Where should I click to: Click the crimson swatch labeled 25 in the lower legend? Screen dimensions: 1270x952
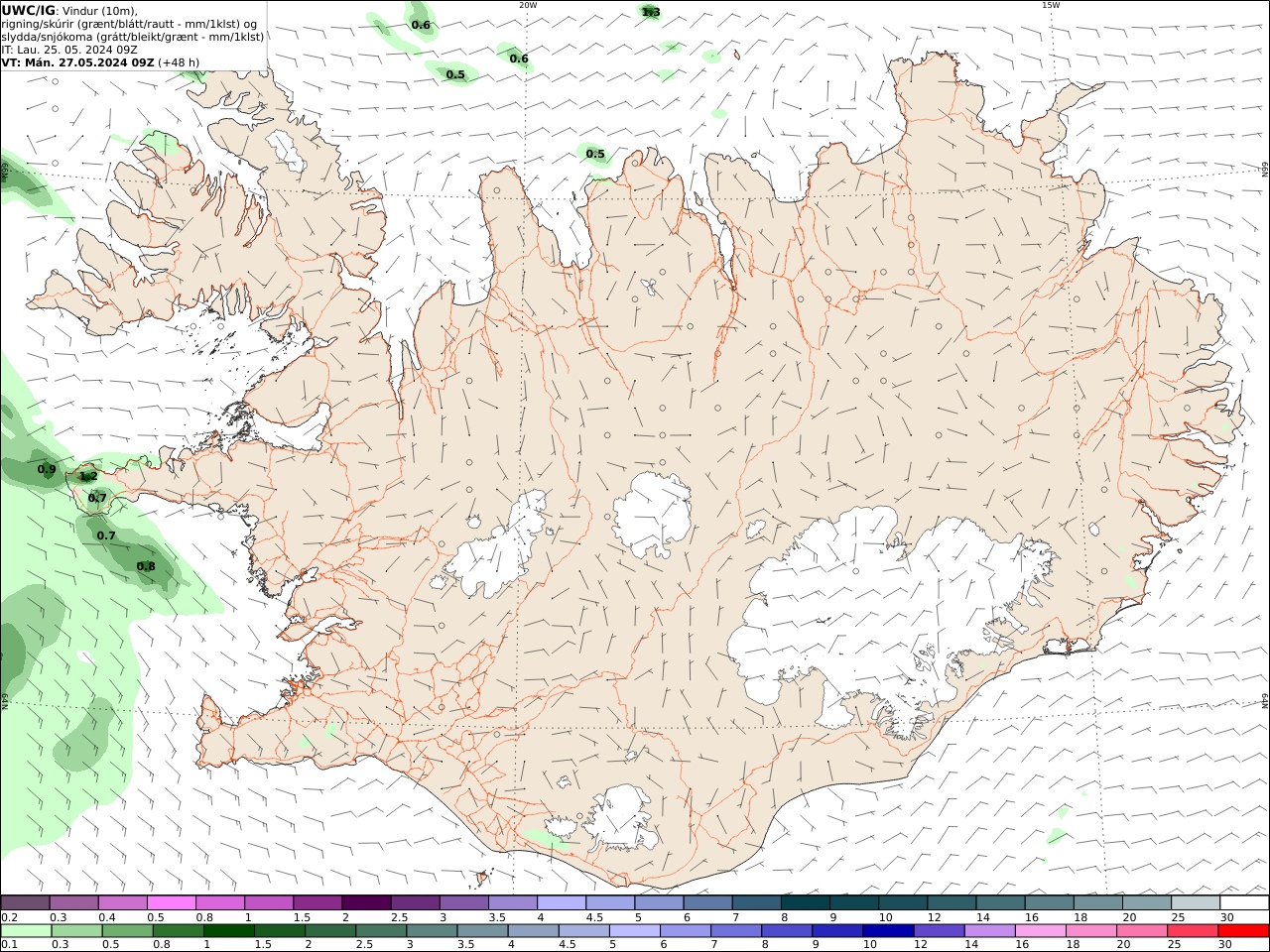point(1193,931)
